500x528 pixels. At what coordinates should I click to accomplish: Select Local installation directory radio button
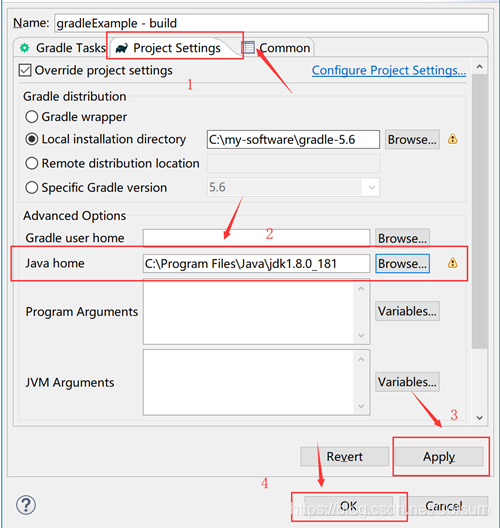(32, 139)
